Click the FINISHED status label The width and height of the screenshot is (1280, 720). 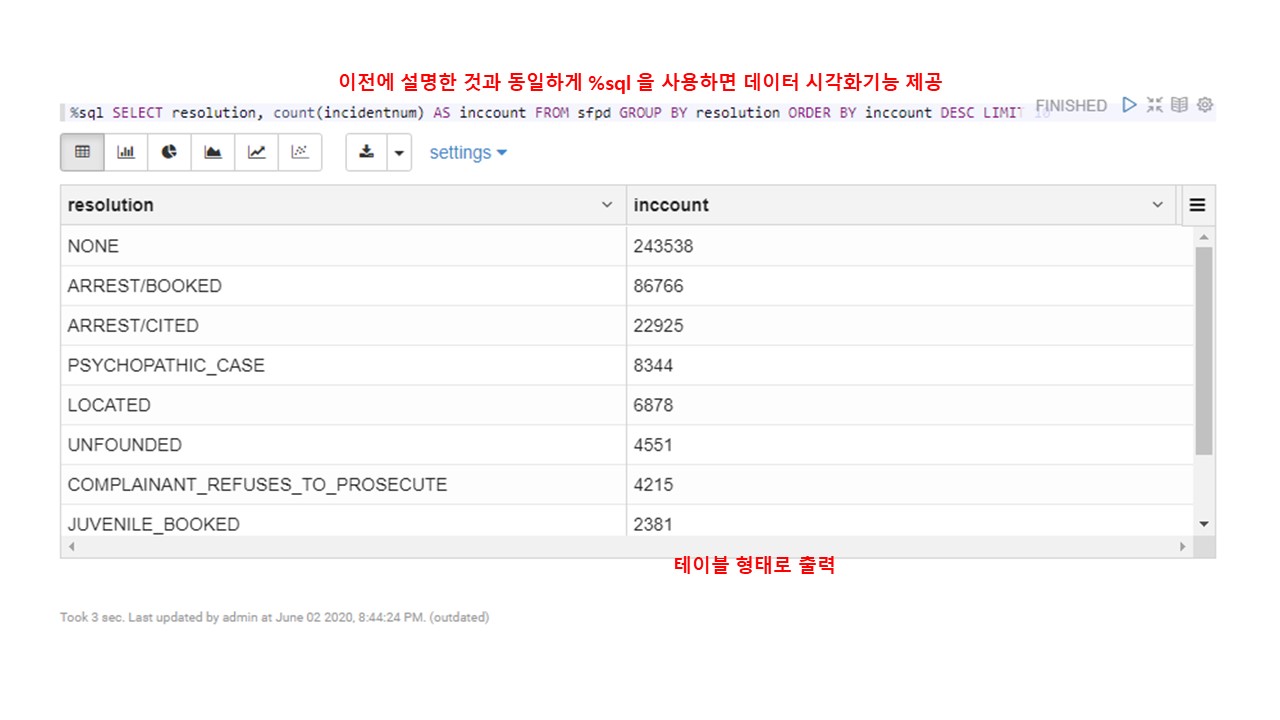pos(1071,105)
